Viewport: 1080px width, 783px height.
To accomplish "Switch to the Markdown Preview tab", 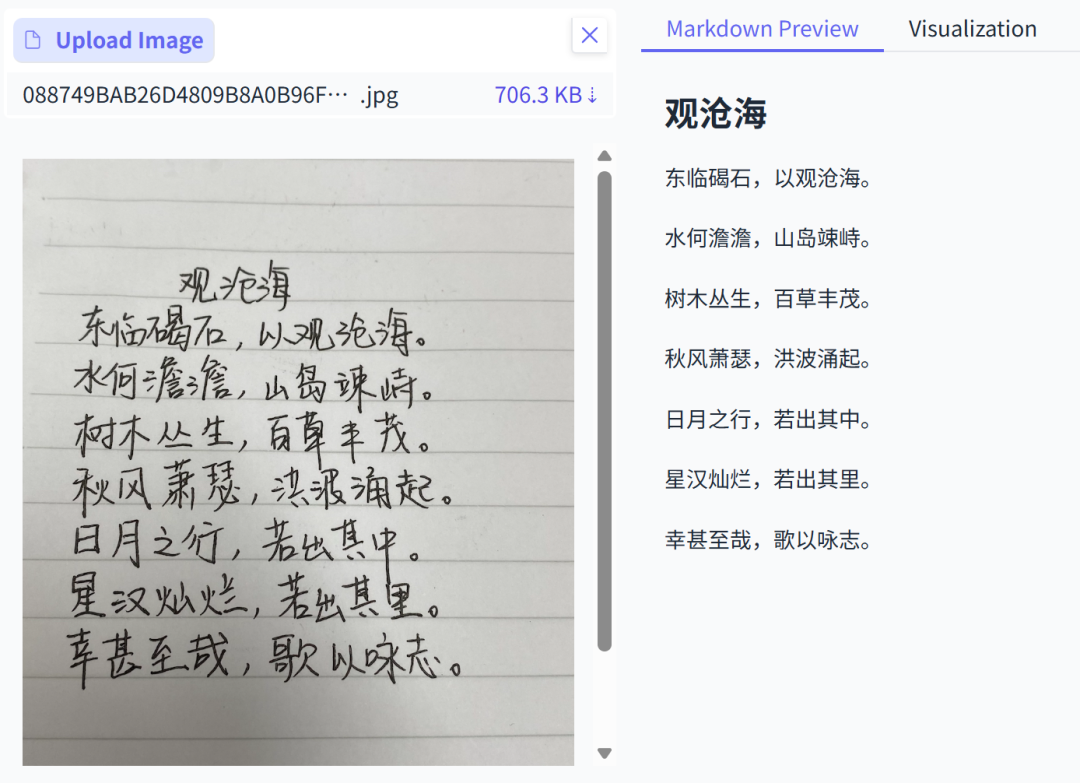I will (x=762, y=29).
